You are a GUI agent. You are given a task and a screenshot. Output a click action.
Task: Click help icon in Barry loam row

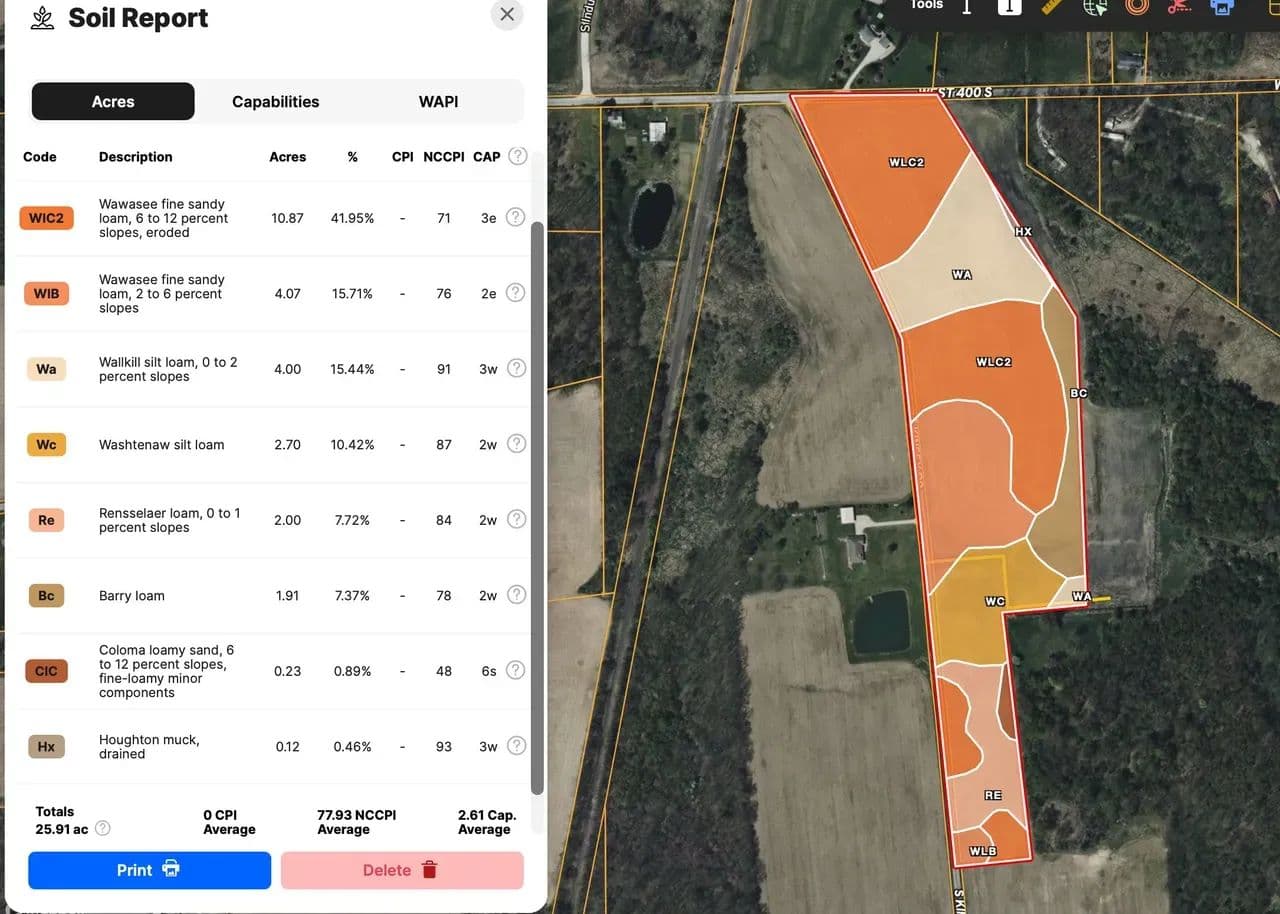516,595
